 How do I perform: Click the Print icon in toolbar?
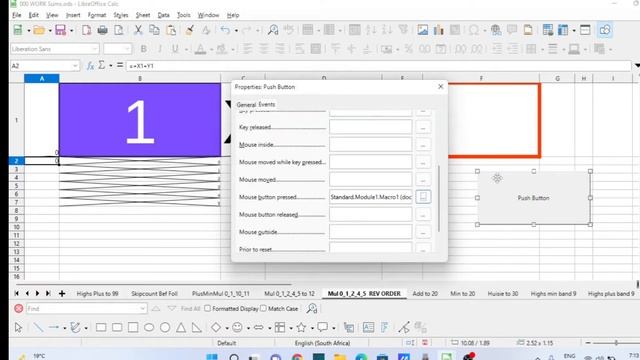pos(102,30)
